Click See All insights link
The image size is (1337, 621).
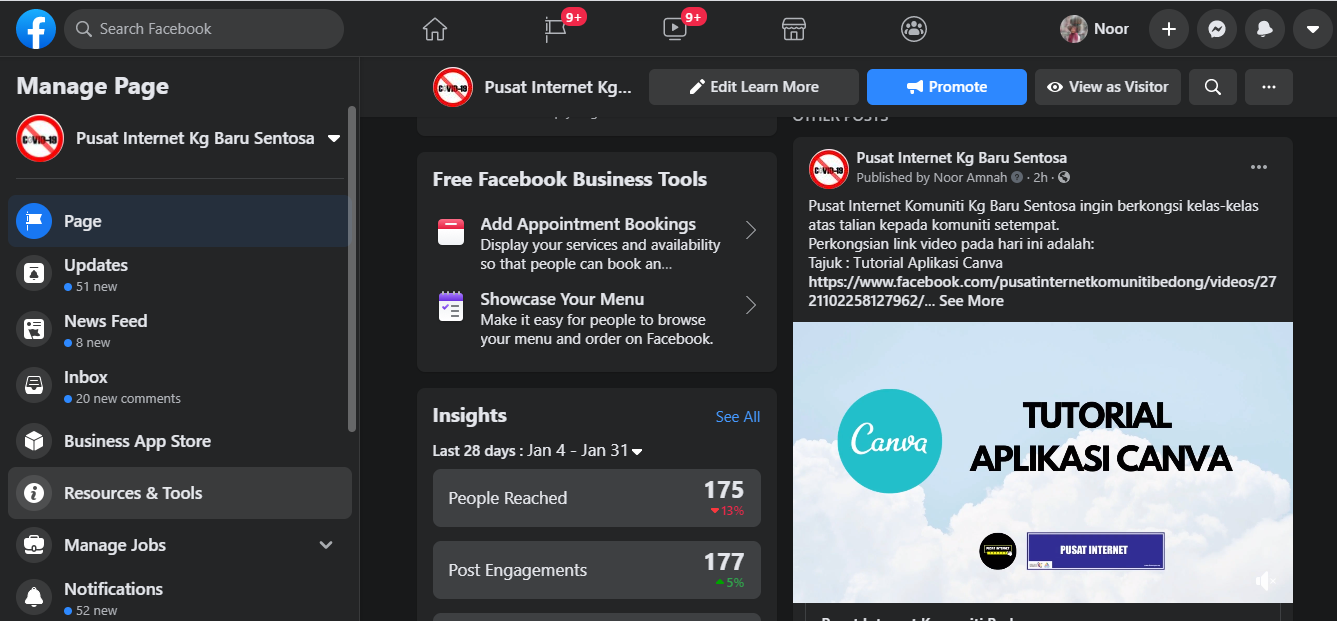click(737, 417)
